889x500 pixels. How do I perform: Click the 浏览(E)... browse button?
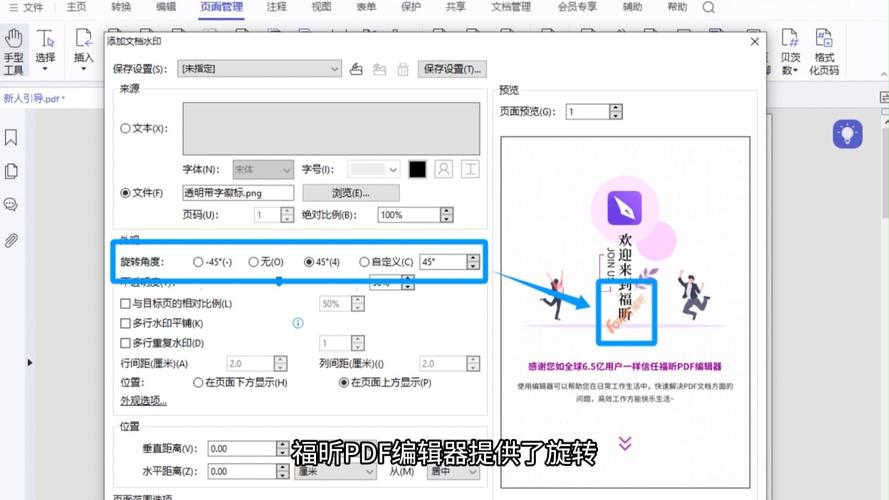tap(350, 193)
